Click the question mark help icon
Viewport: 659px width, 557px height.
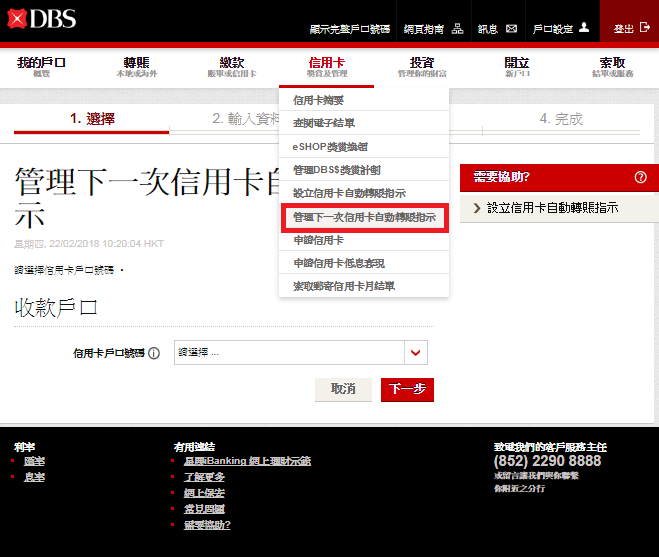click(x=640, y=178)
